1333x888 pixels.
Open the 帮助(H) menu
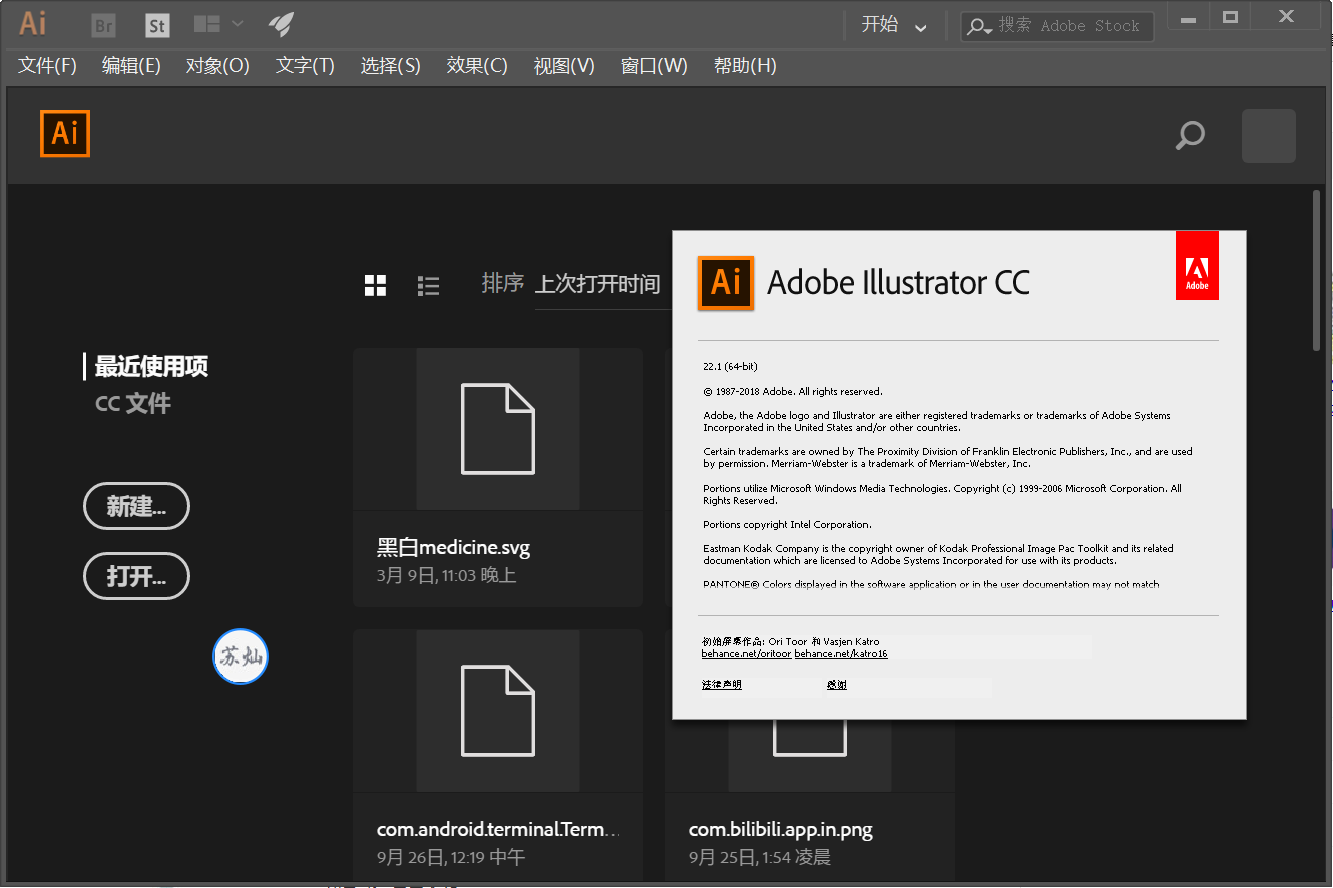pyautogui.click(x=745, y=66)
